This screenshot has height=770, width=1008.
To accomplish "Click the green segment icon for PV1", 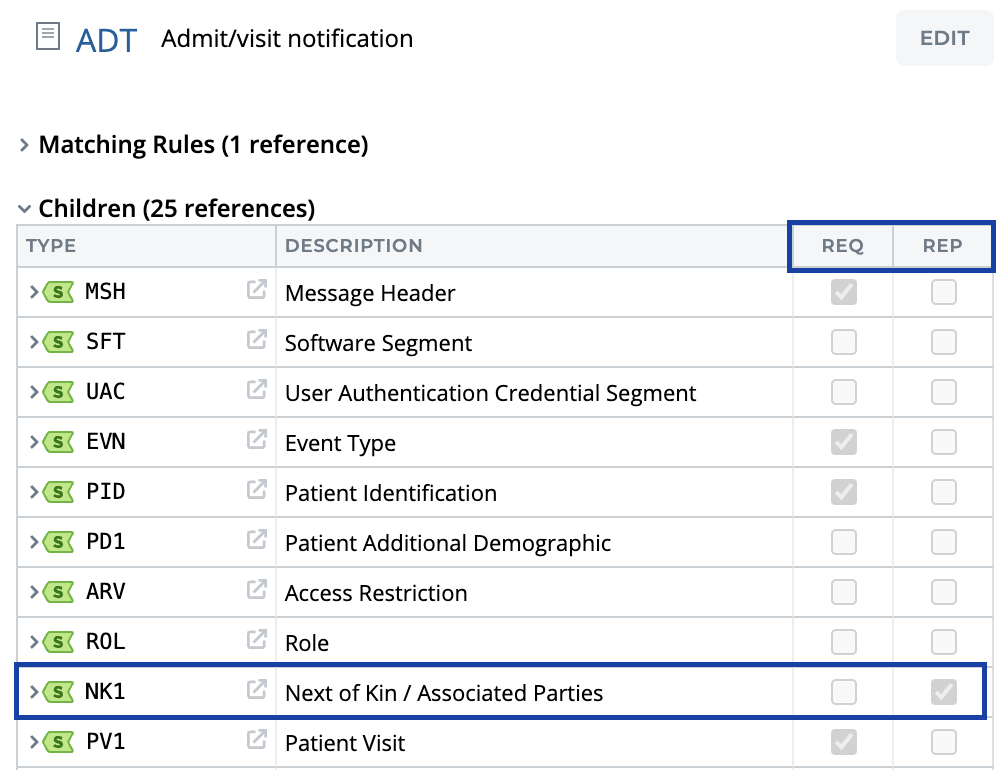I will coord(63,742).
